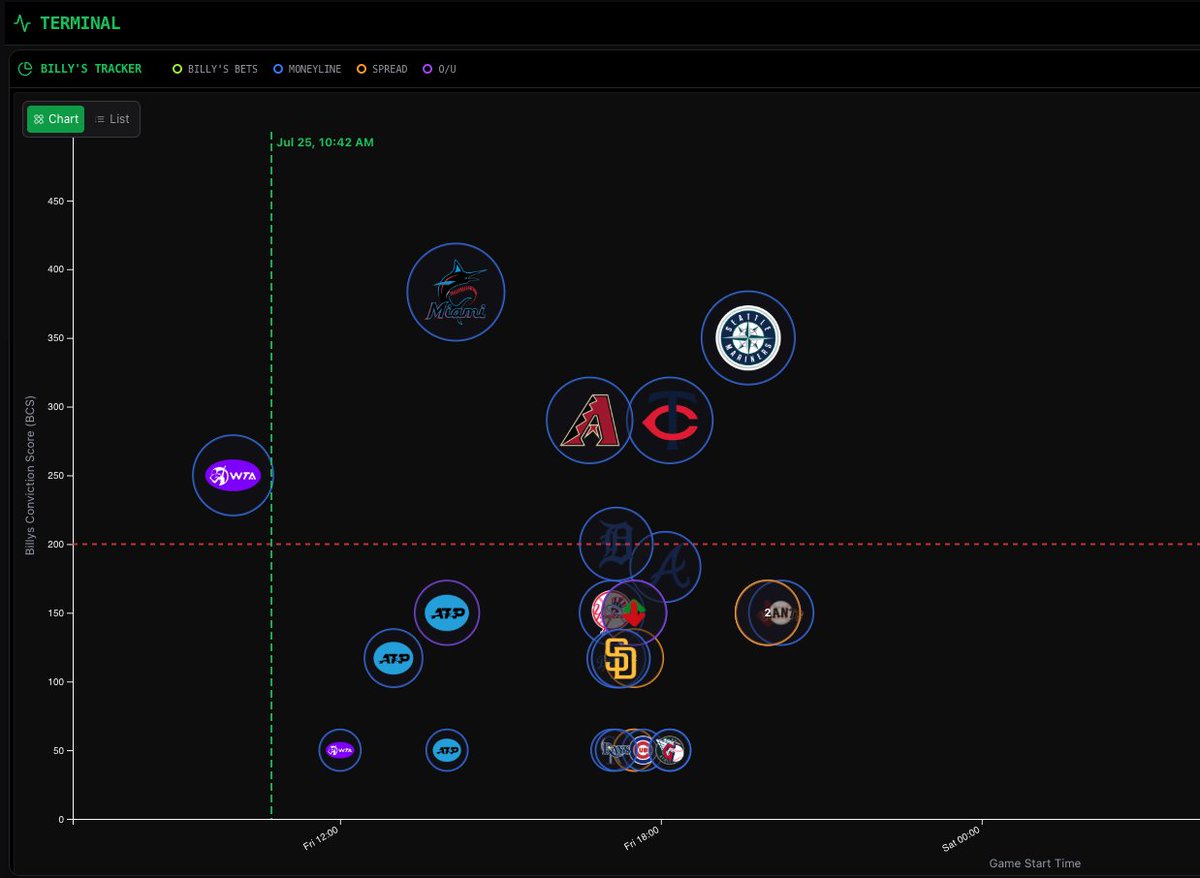Select the Guardians bubble at the bottom
Image resolution: width=1200 pixels, height=878 pixels.
point(671,750)
